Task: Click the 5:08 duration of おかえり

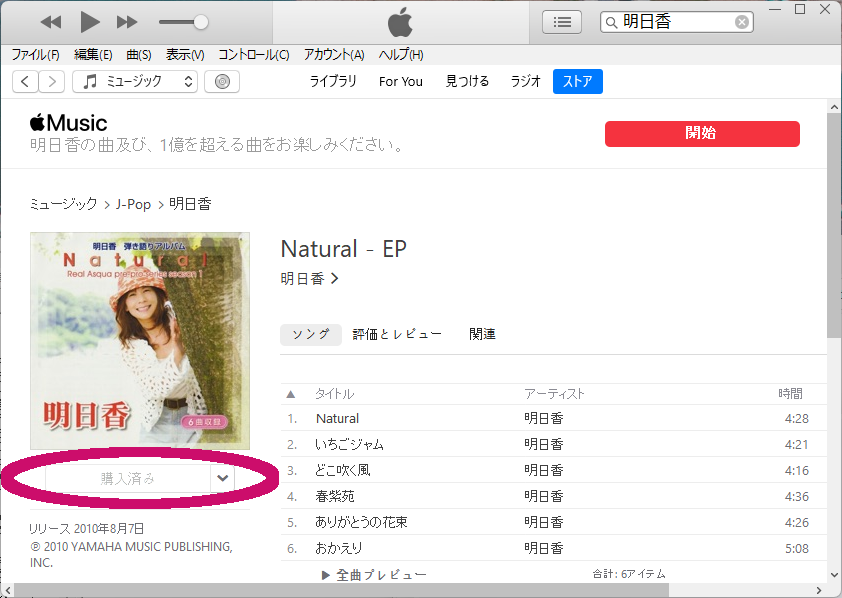Action: (x=796, y=549)
